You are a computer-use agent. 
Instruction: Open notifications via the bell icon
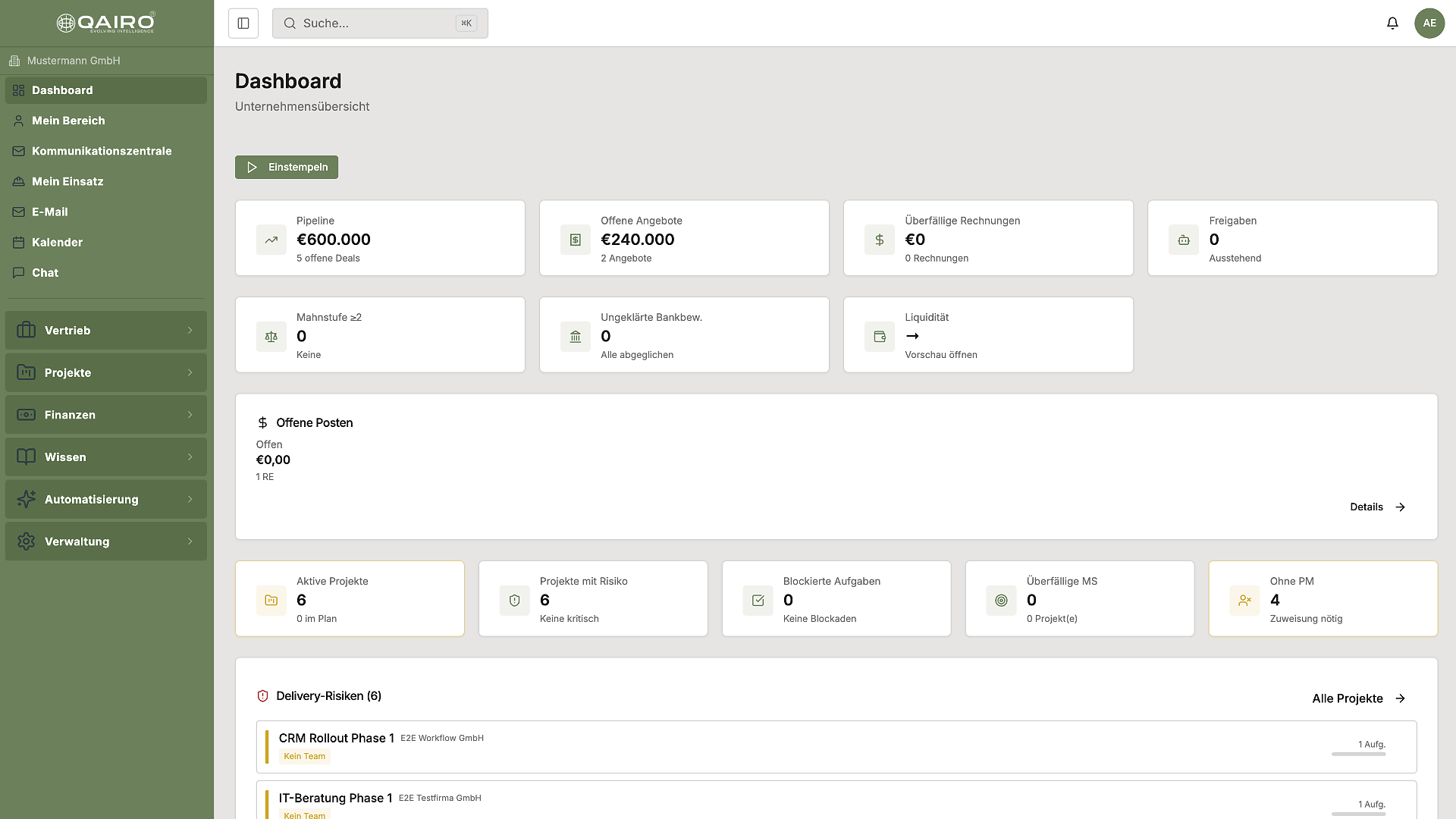click(x=1392, y=23)
